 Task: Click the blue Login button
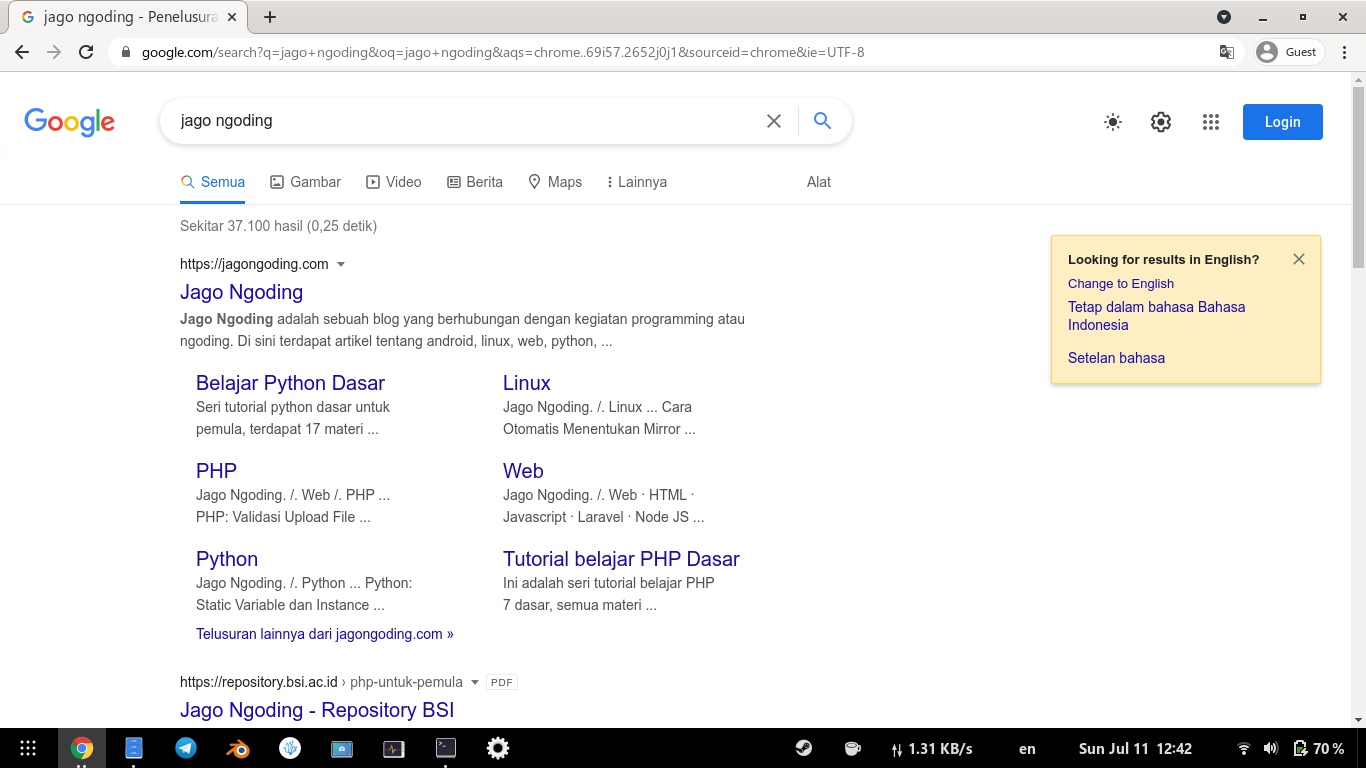(1282, 122)
